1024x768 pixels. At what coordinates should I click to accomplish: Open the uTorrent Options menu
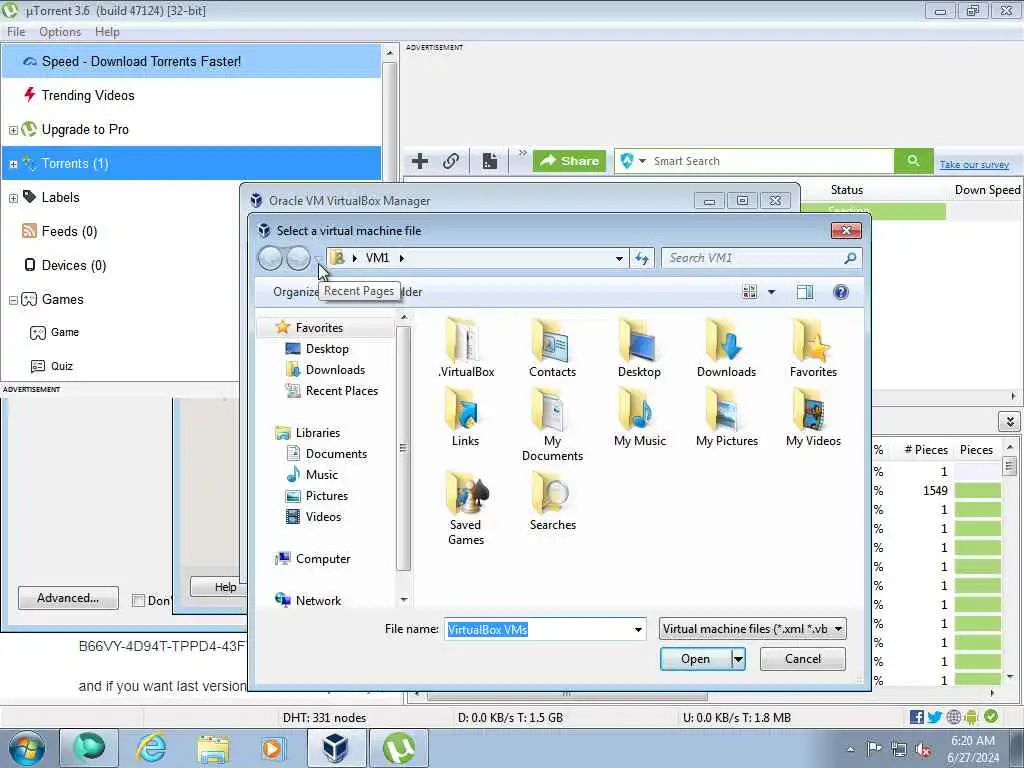(x=60, y=32)
